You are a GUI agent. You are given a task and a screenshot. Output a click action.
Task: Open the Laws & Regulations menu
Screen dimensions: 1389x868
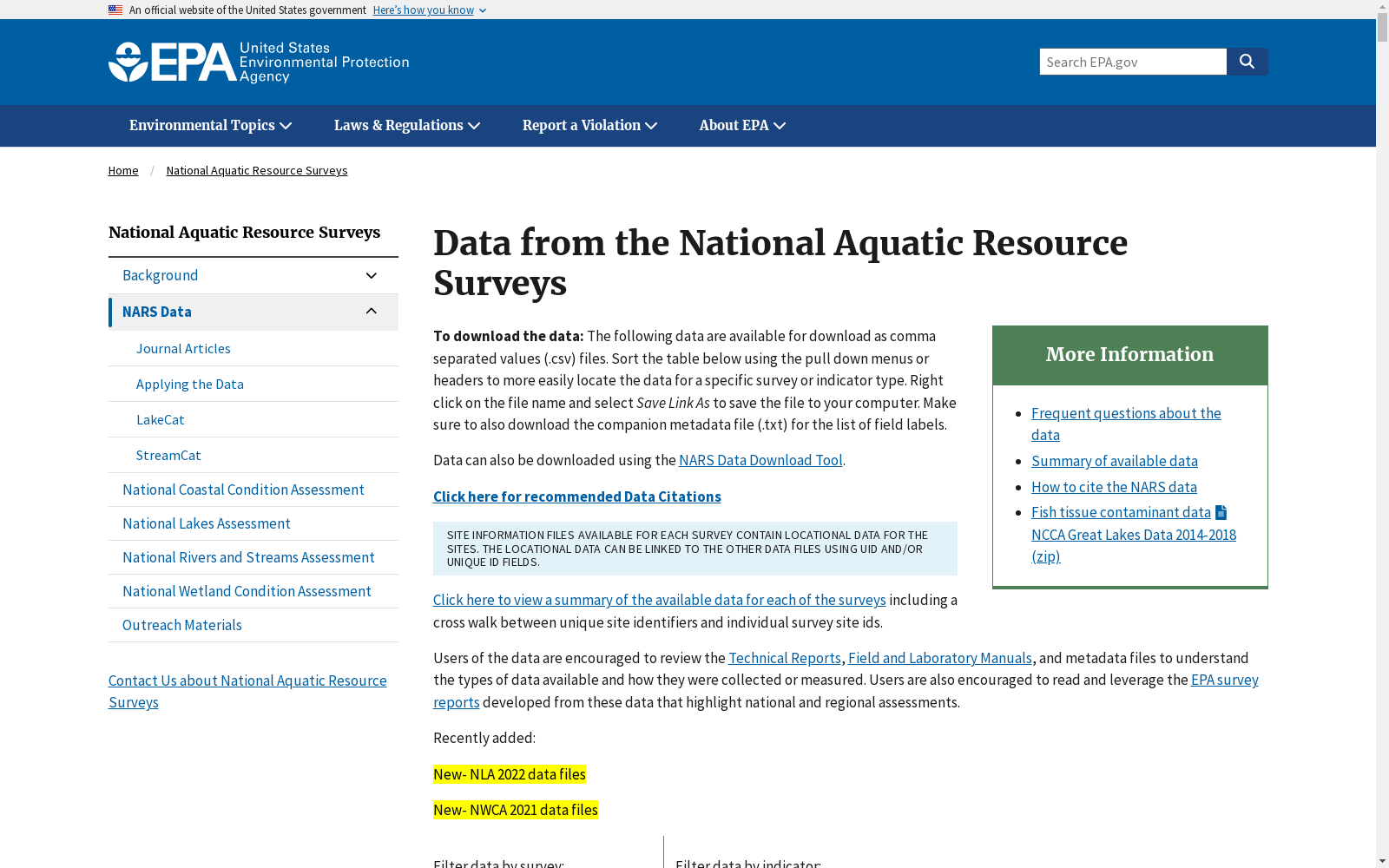pos(406,126)
